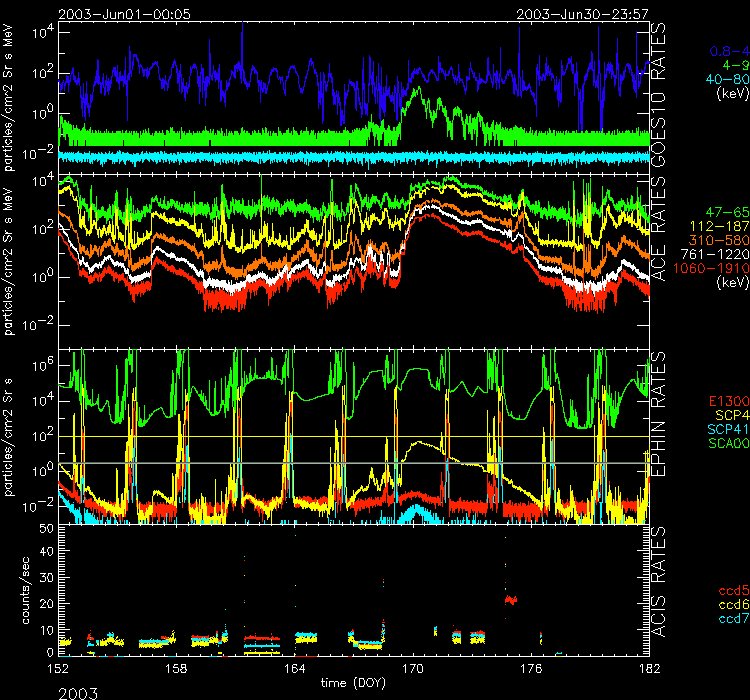The height and width of the screenshot is (700, 750).
Task: Click the 2003 year label below plot
Action: click(x=80, y=690)
